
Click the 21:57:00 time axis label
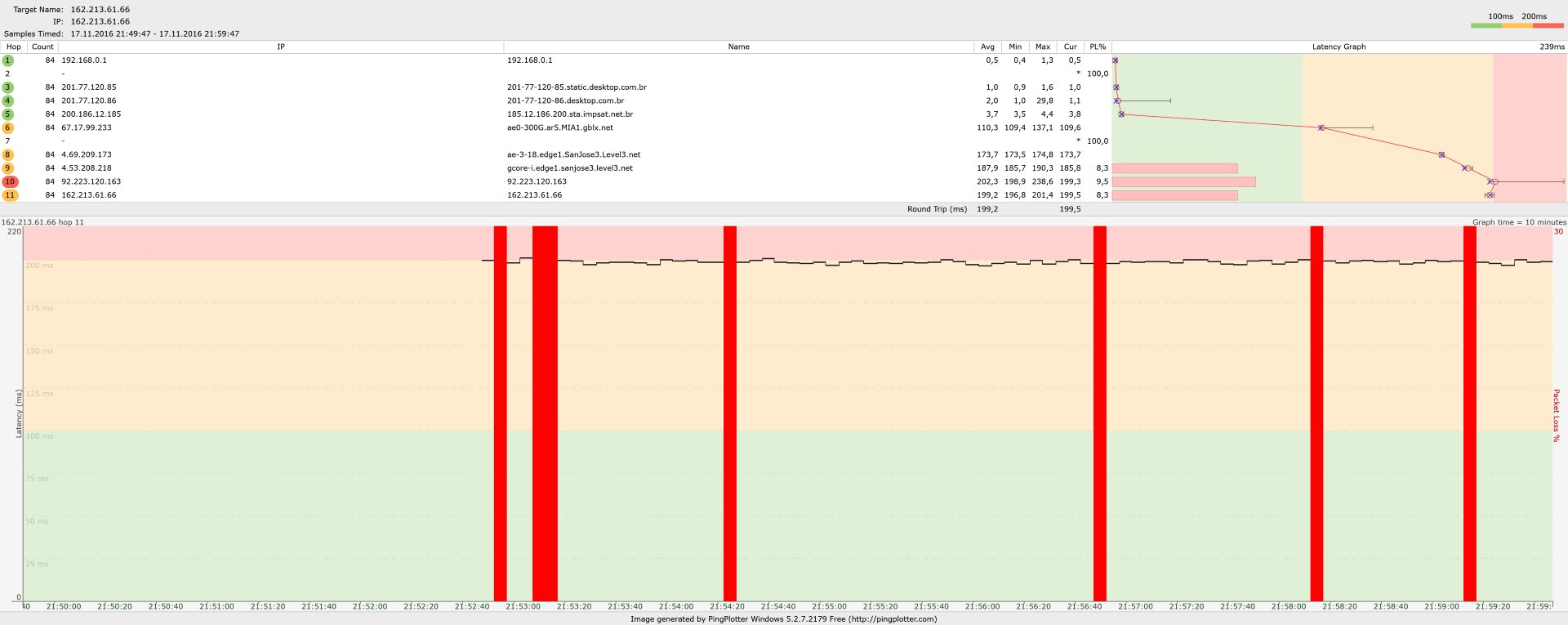[x=1135, y=607]
